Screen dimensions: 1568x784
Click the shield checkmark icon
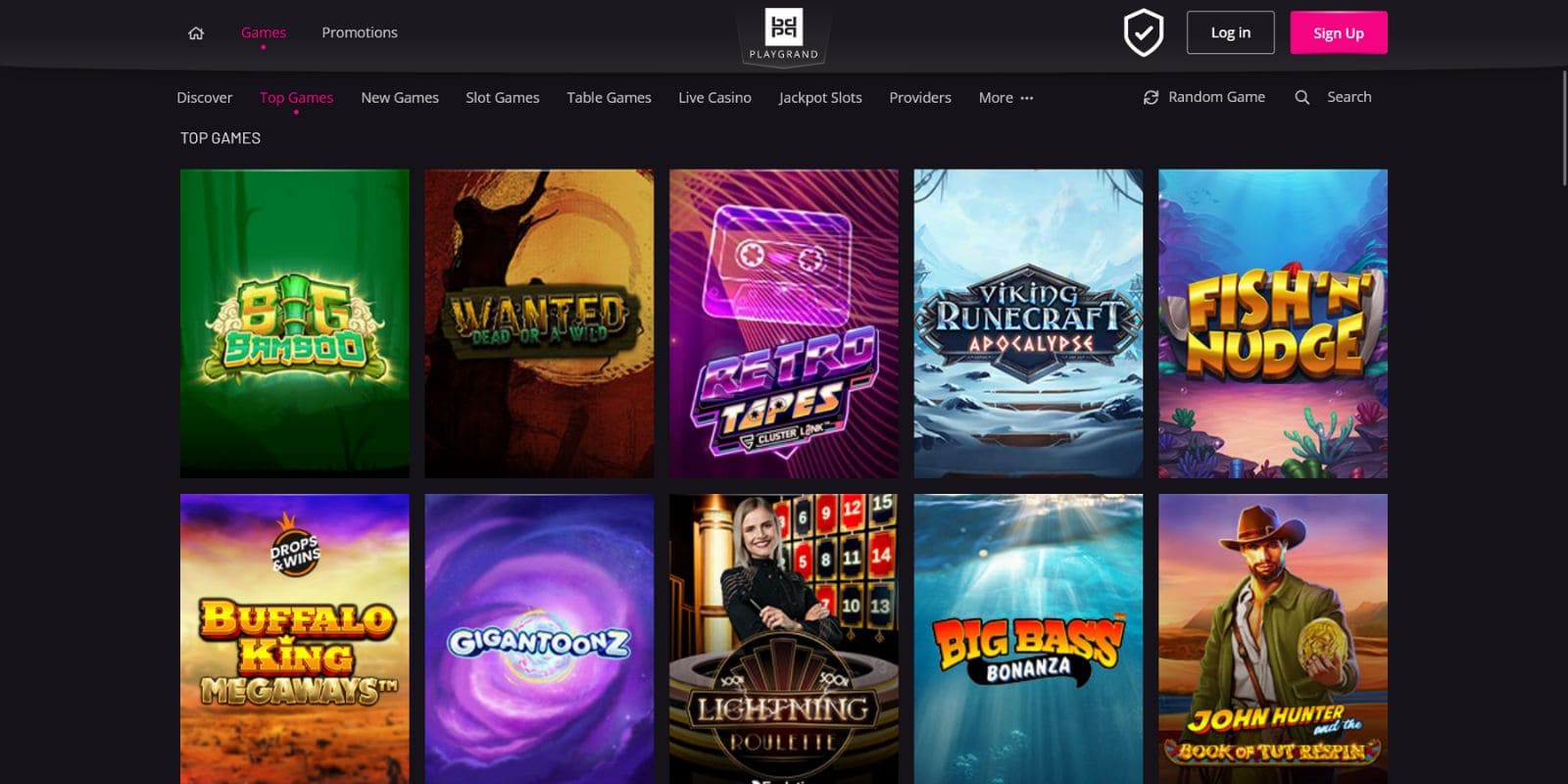pyautogui.click(x=1143, y=33)
